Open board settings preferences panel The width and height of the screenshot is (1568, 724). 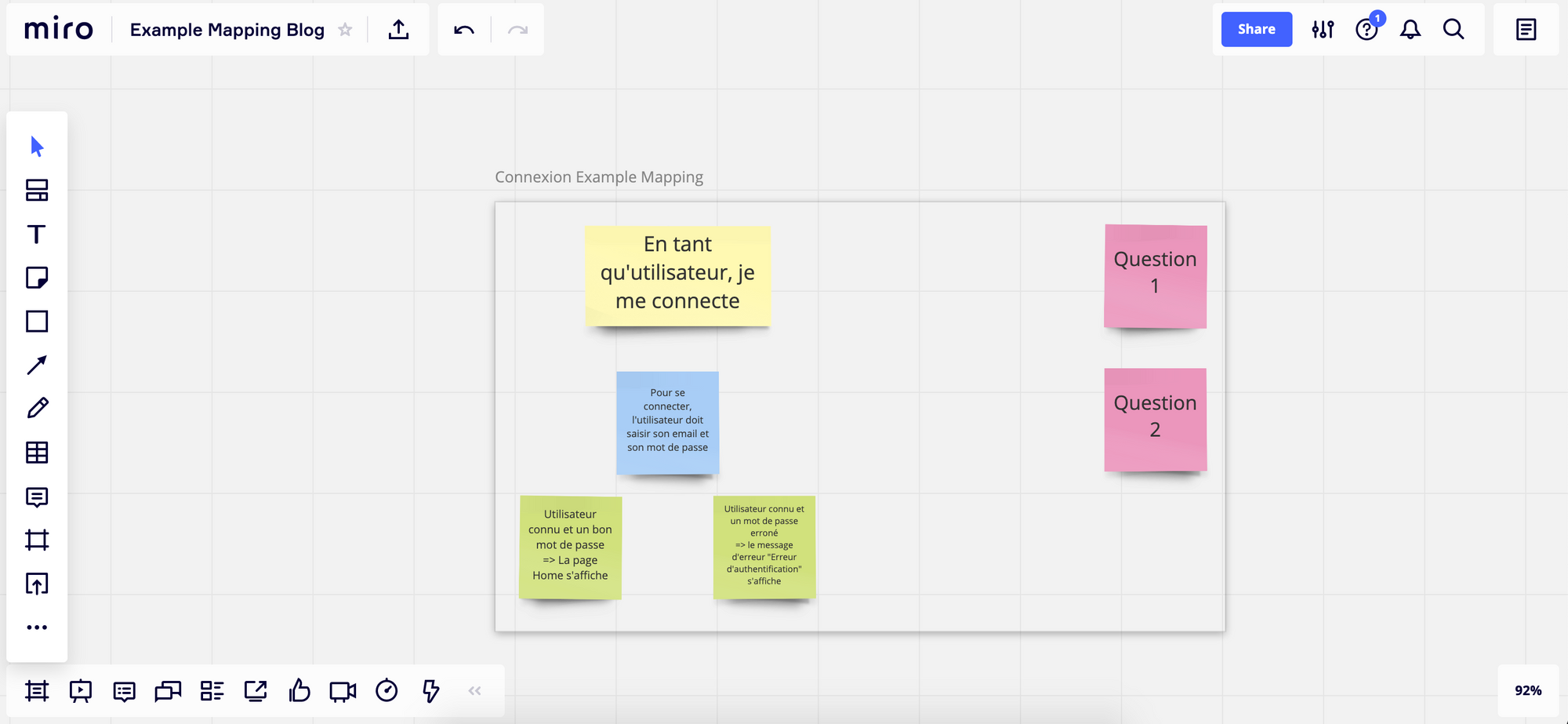[x=1323, y=29]
